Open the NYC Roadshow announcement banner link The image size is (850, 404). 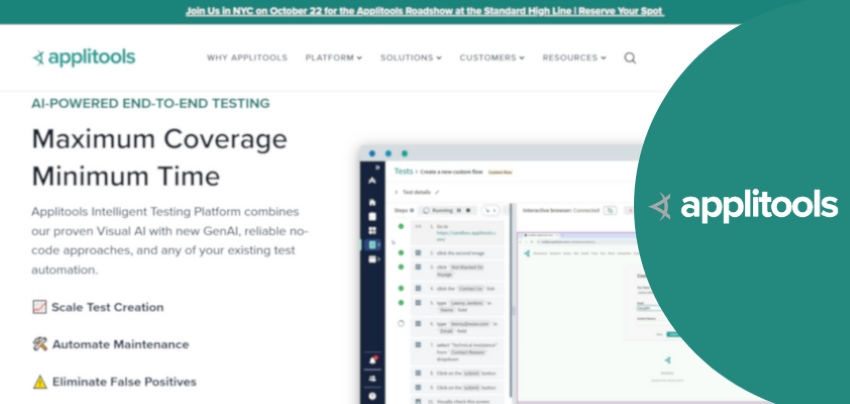[x=424, y=11]
